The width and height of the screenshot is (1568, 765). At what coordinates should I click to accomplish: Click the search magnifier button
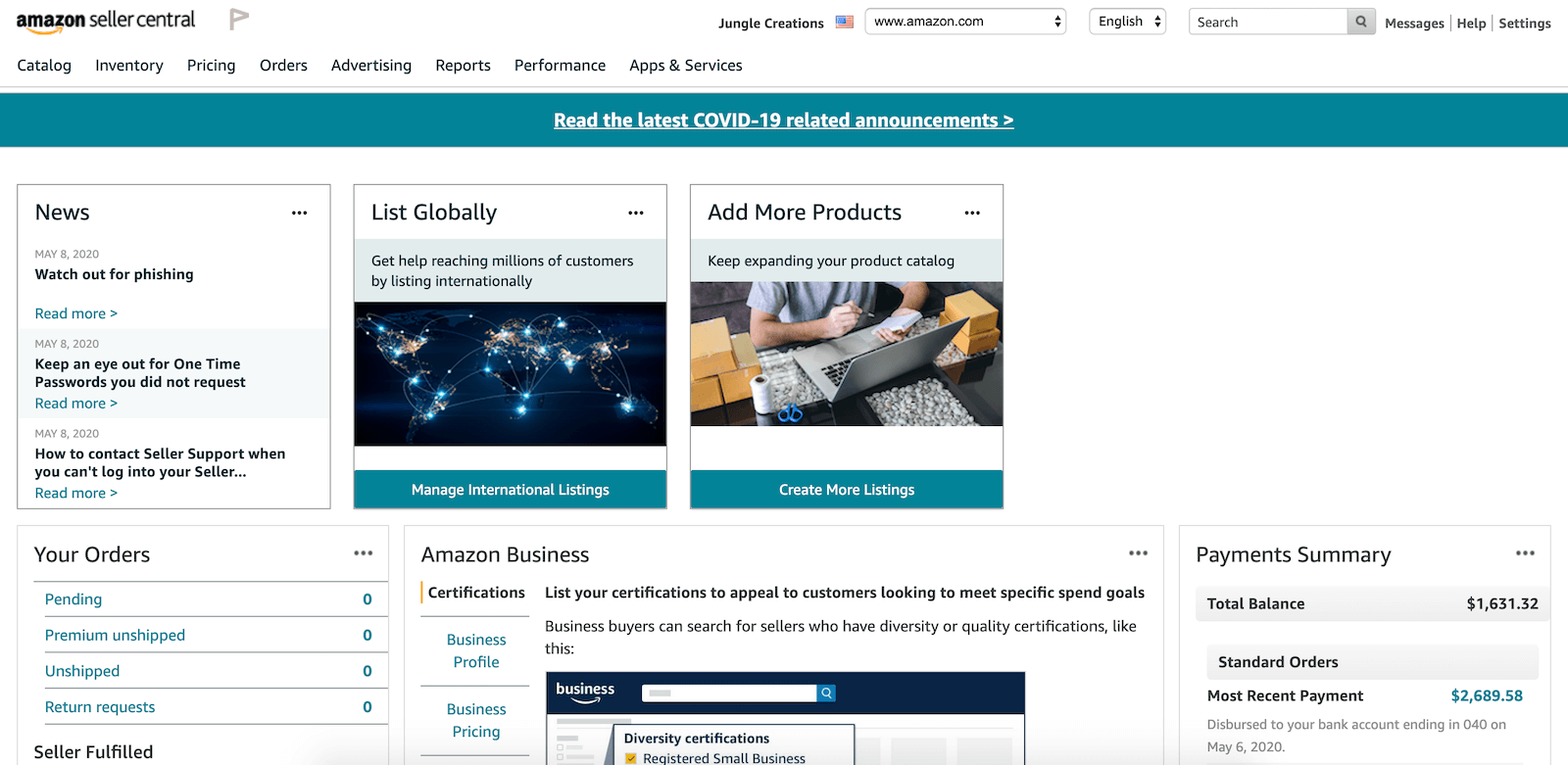pos(1361,22)
